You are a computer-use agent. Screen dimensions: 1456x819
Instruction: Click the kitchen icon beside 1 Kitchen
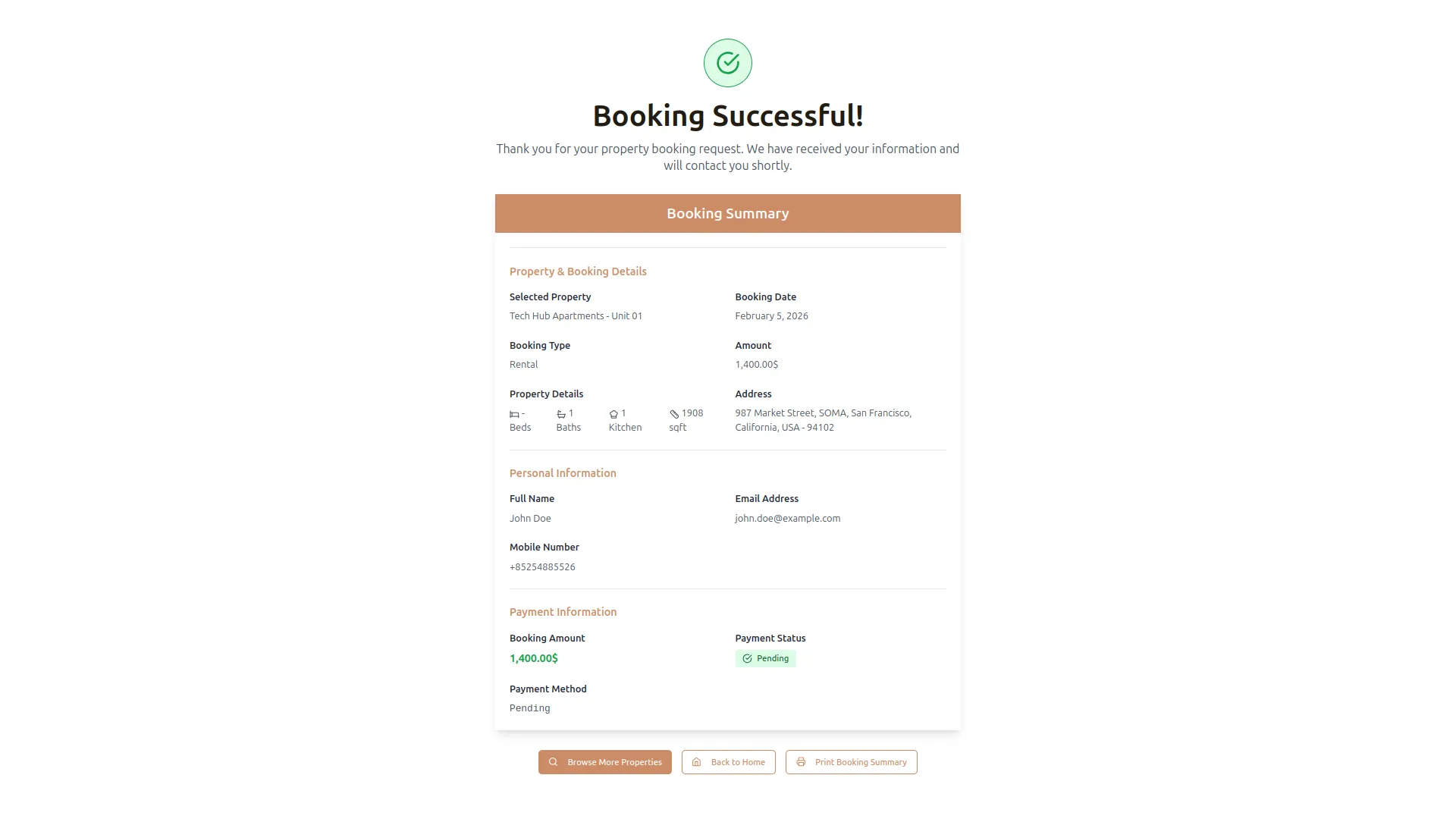613,414
